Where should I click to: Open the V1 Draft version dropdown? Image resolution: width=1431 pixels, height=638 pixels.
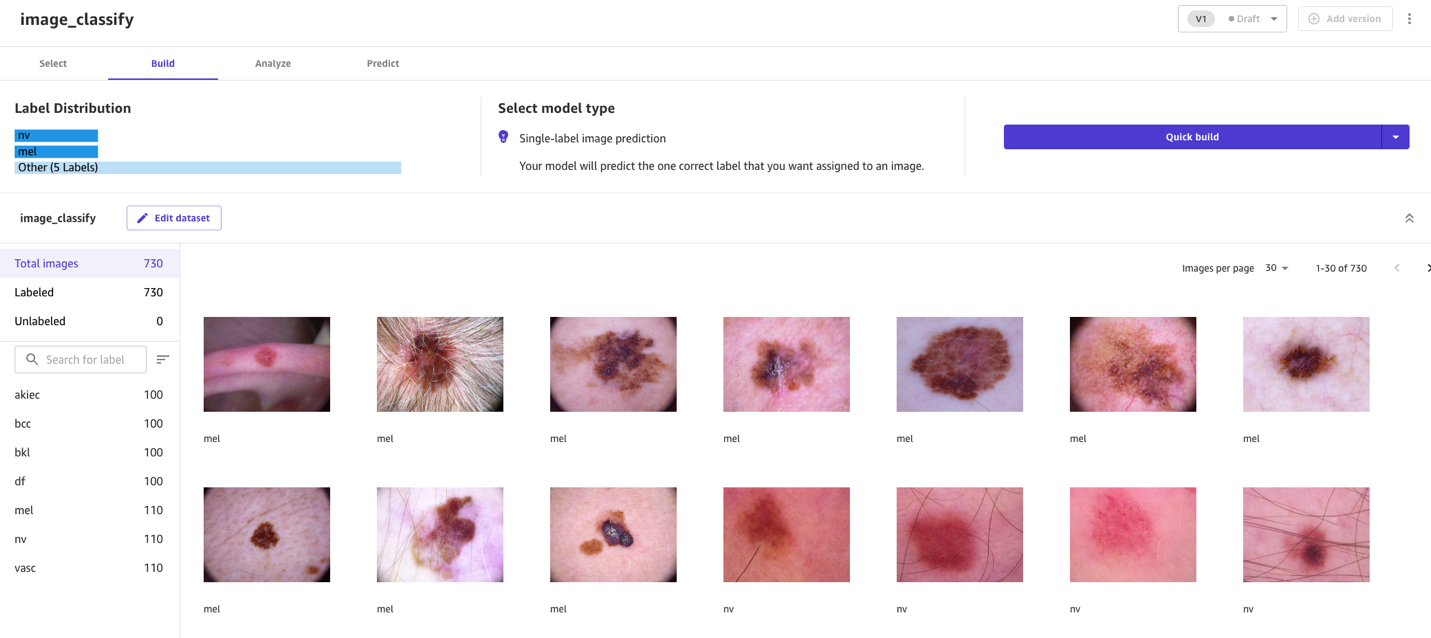point(1232,19)
